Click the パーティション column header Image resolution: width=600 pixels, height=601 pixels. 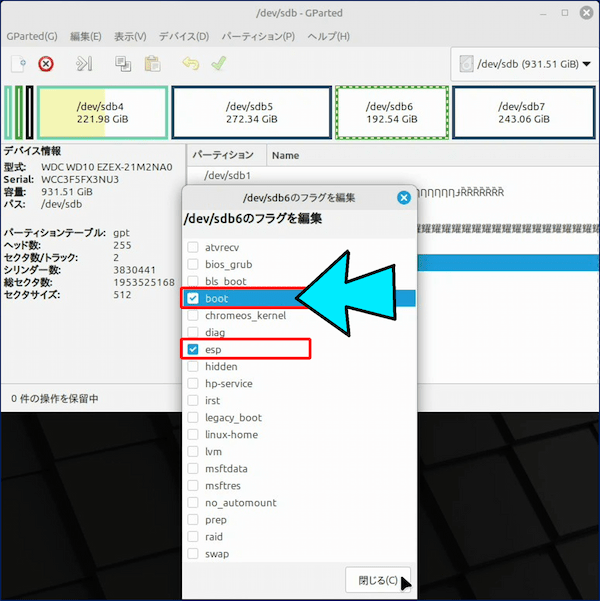pyautogui.click(x=223, y=156)
